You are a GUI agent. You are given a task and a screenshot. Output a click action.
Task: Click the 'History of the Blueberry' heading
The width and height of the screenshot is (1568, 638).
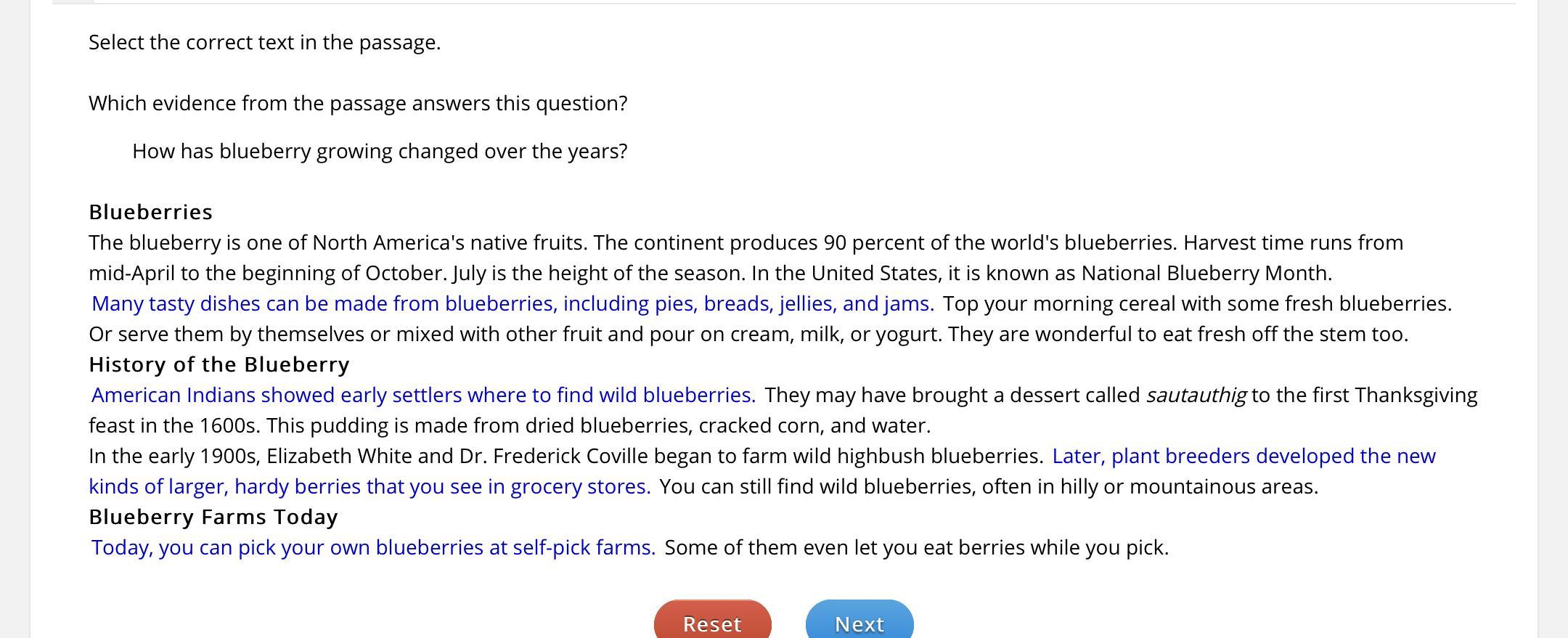click(219, 364)
